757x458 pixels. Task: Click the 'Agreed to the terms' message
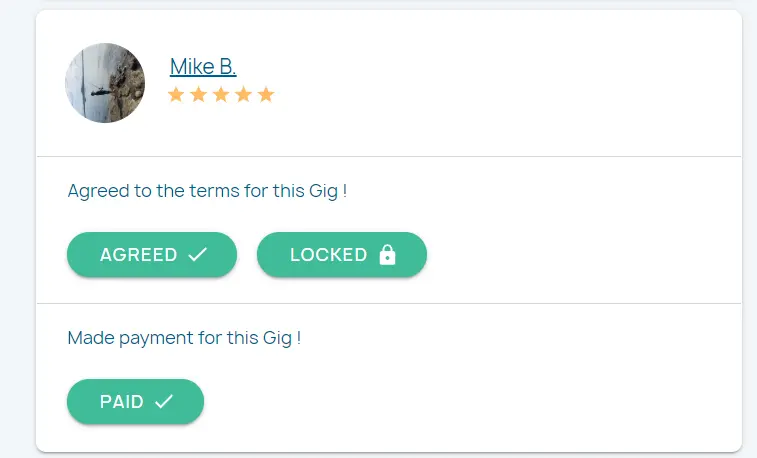click(x=207, y=190)
